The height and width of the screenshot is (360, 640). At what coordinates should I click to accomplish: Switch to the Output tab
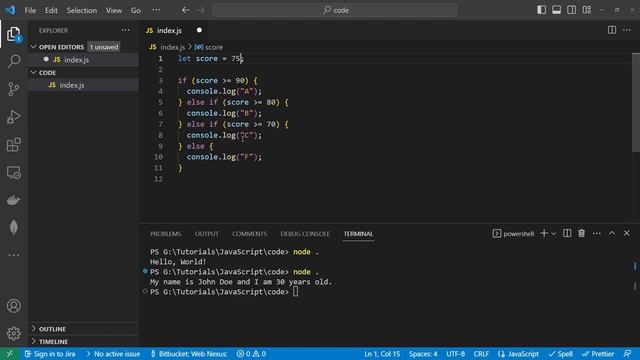[x=207, y=234]
